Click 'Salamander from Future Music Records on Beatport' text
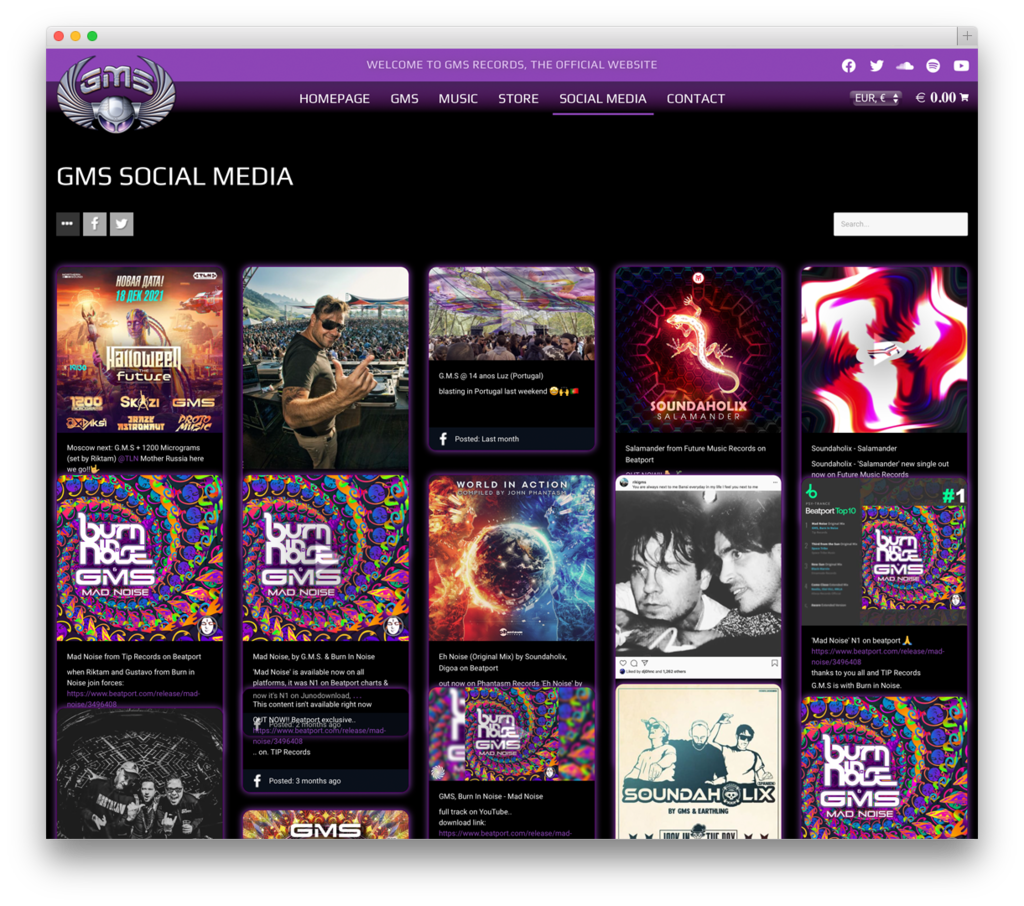Viewport: 1024px width, 906px height. pos(695,454)
